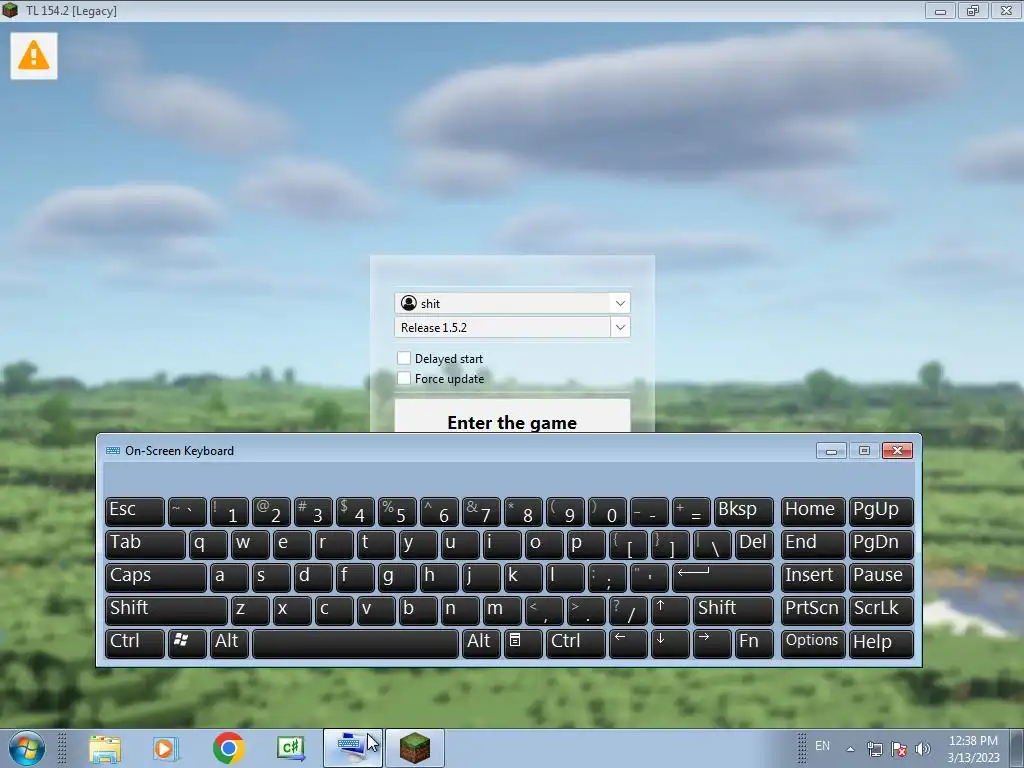Select On-Screen Keyboard taskbar icon
Screen dimensions: 1024x768
point(353,748)
